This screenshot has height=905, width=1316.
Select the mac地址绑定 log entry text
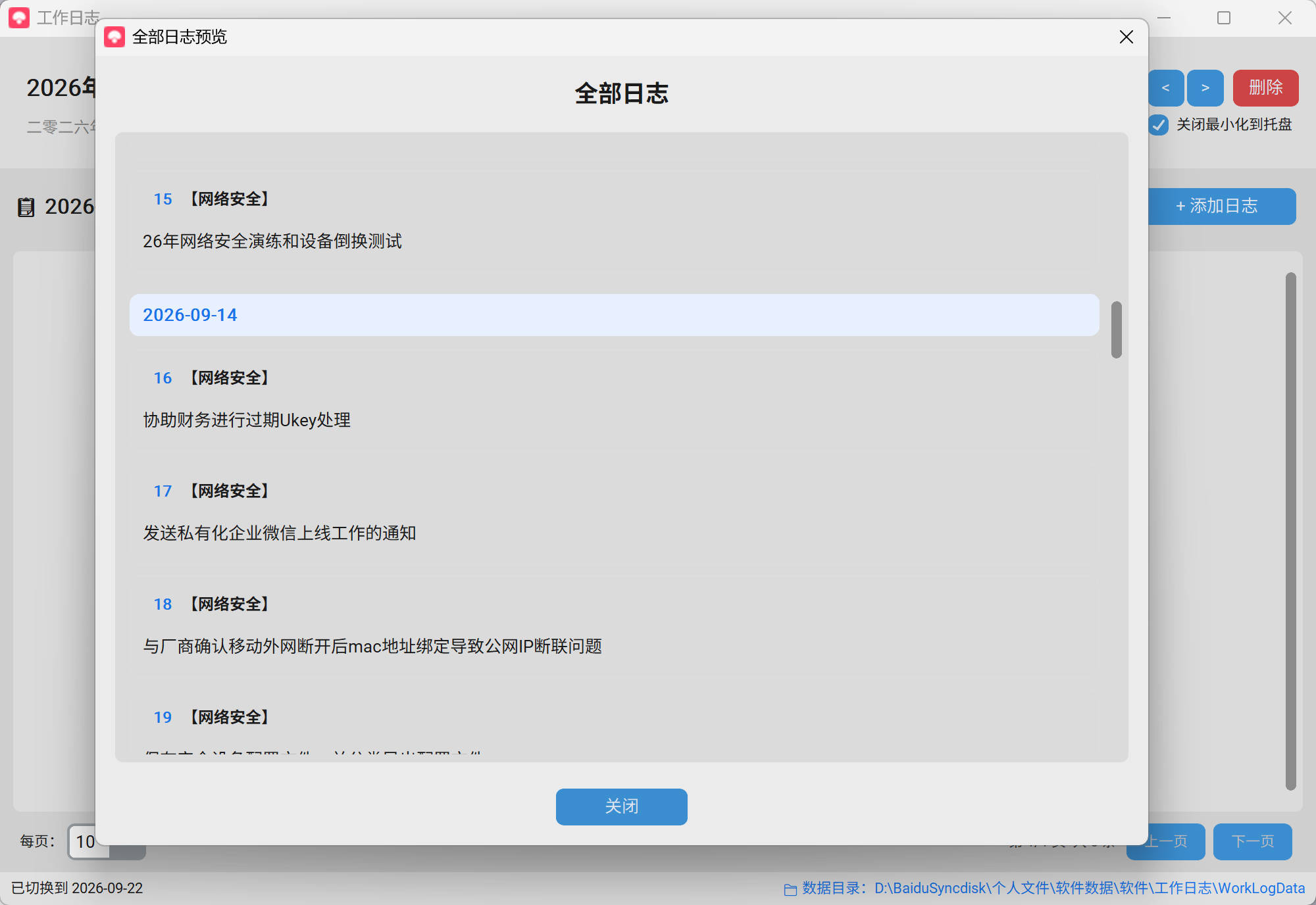(372, 647)
